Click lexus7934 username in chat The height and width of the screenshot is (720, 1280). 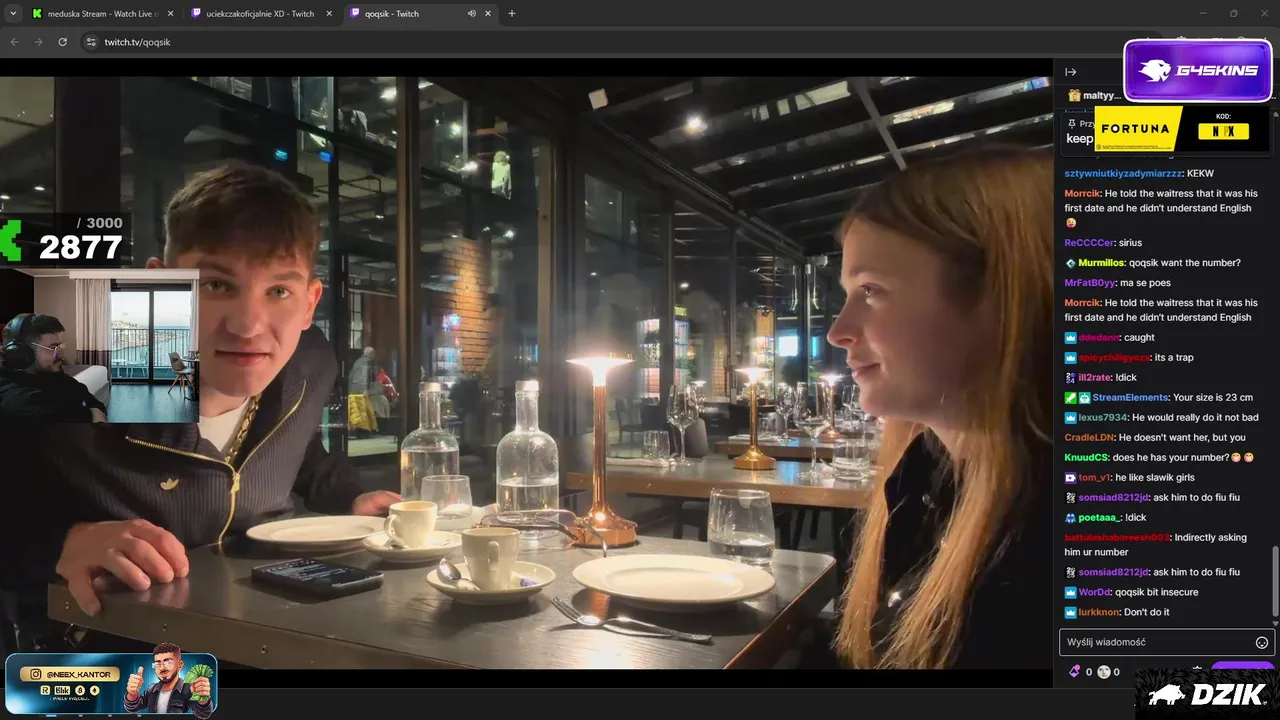[1102, 418]
